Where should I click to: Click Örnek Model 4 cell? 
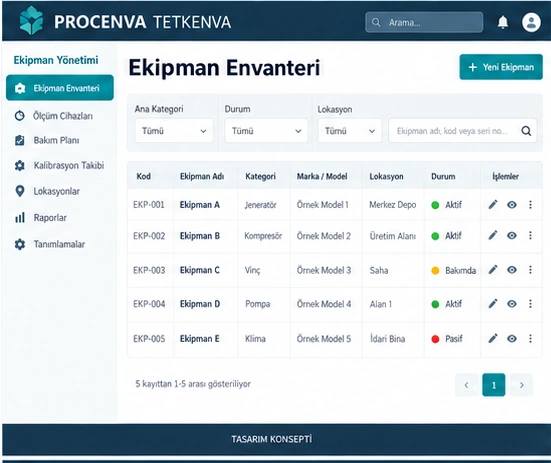coord(324,304)
